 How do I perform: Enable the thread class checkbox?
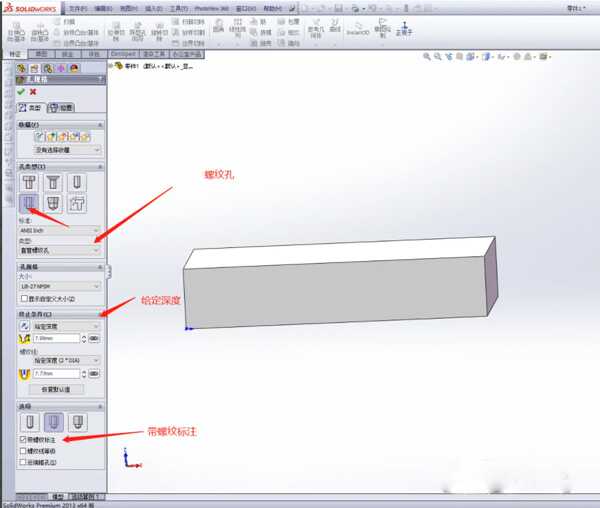(x=23, y=451)
